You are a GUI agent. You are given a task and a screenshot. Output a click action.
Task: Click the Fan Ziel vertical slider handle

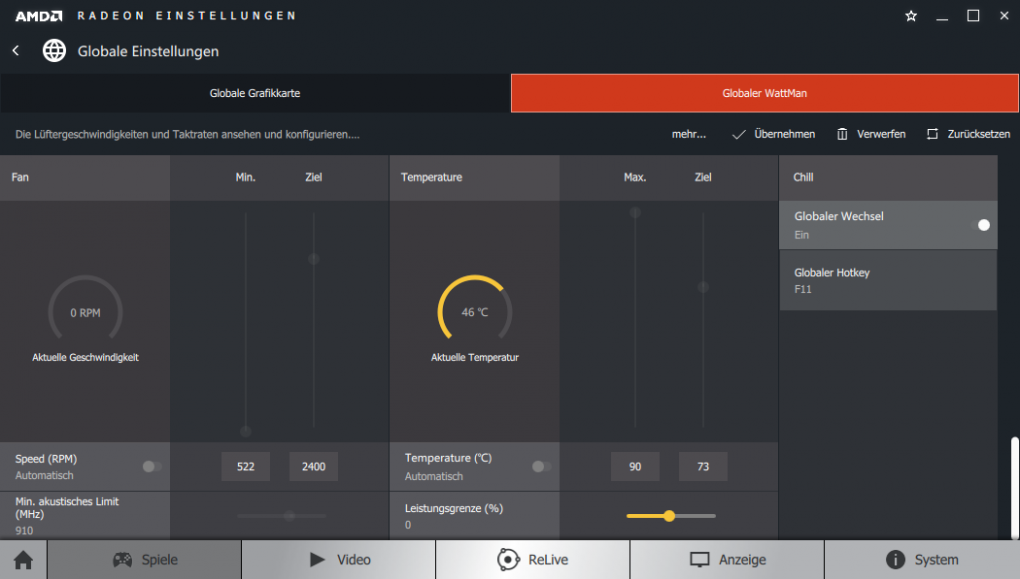point(314,259)
